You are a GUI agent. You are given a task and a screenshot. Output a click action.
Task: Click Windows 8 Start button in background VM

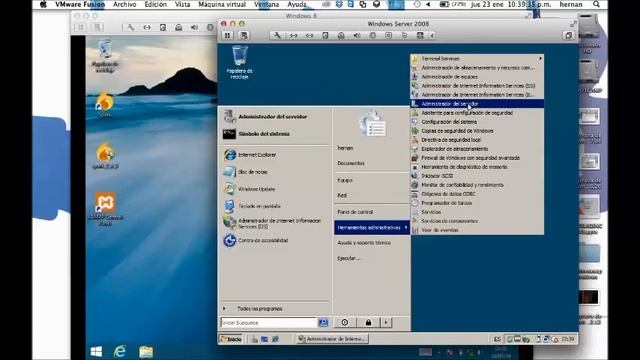[96, 351]
